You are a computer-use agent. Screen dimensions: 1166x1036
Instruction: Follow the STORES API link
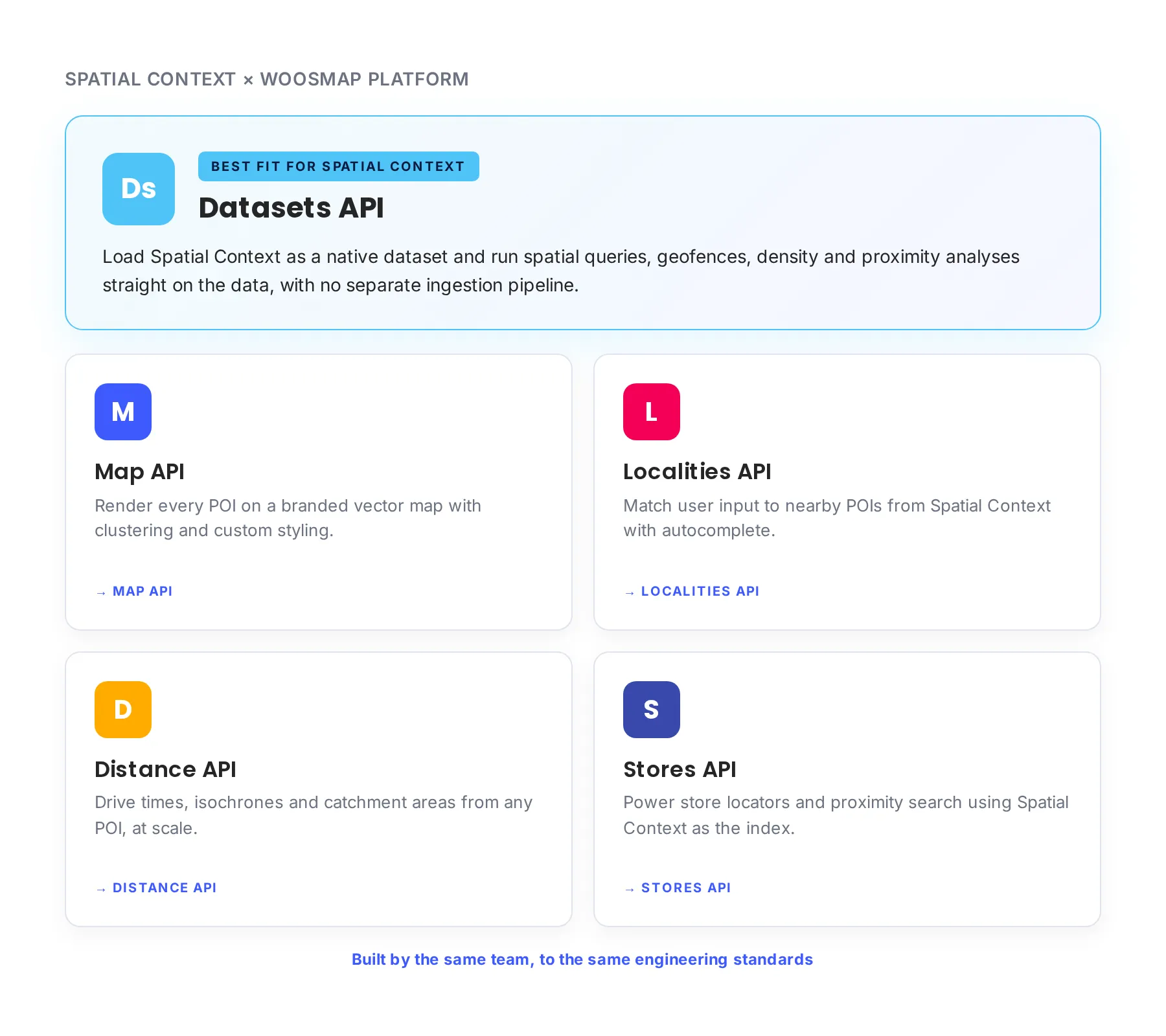pyautogui.click(x=686, y=888)
